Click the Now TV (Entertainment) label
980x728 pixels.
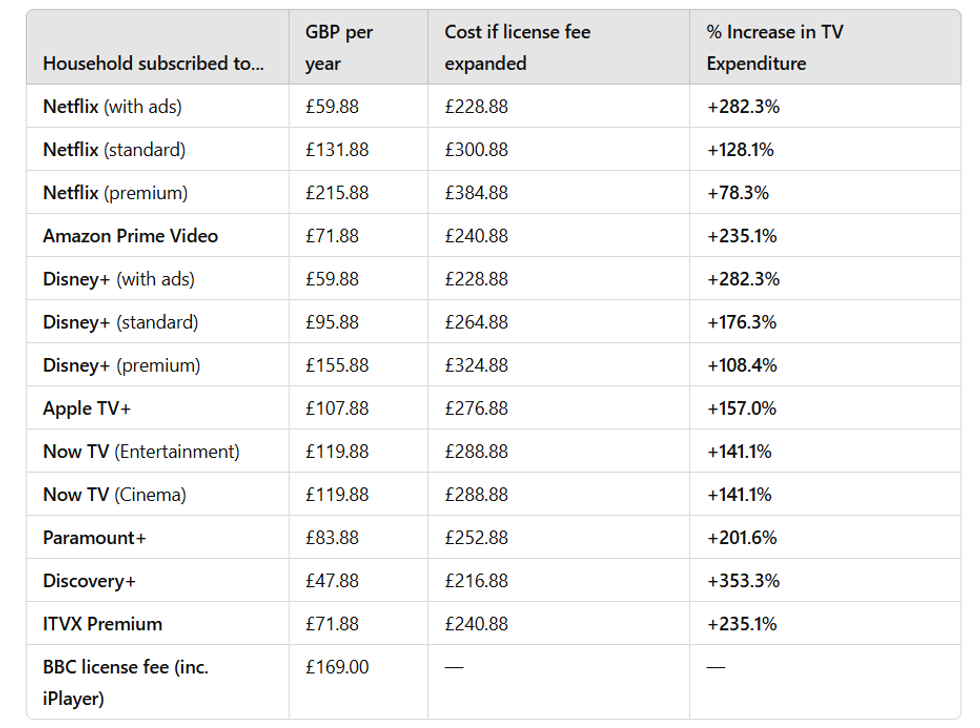coord(141,451)
